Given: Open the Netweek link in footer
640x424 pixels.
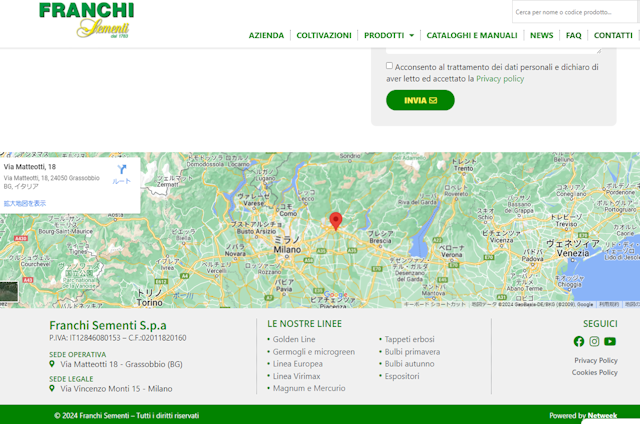Looking at the screenshot, I should pos(602,415).
